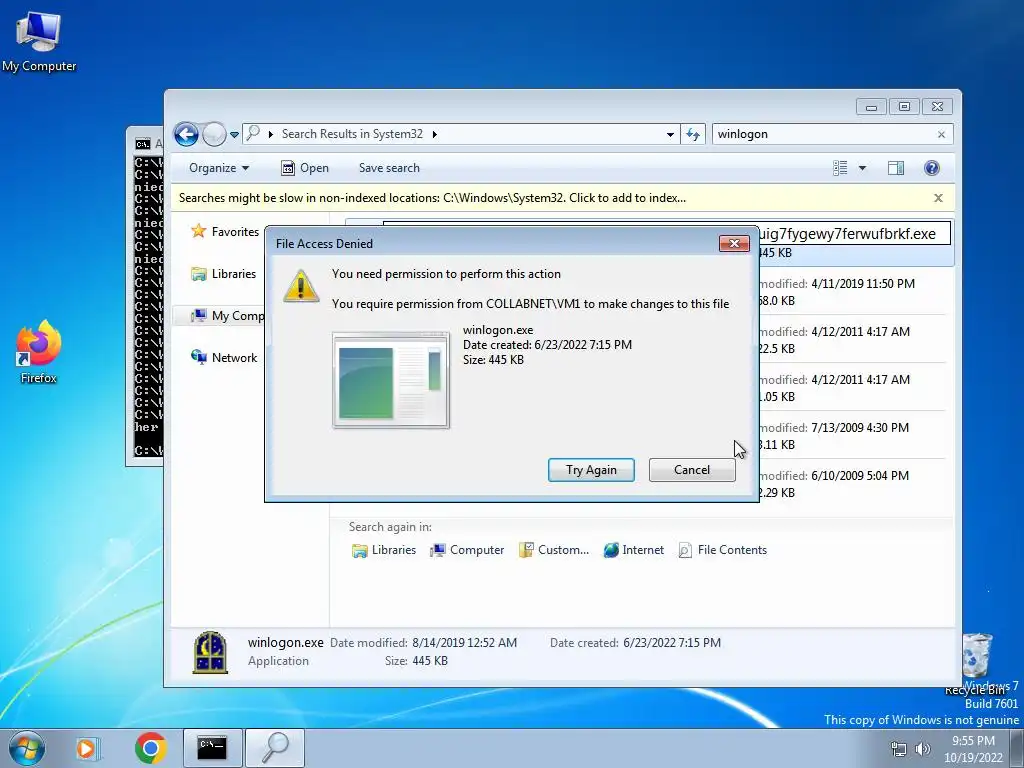Search again in Custom location

point(554,551)
